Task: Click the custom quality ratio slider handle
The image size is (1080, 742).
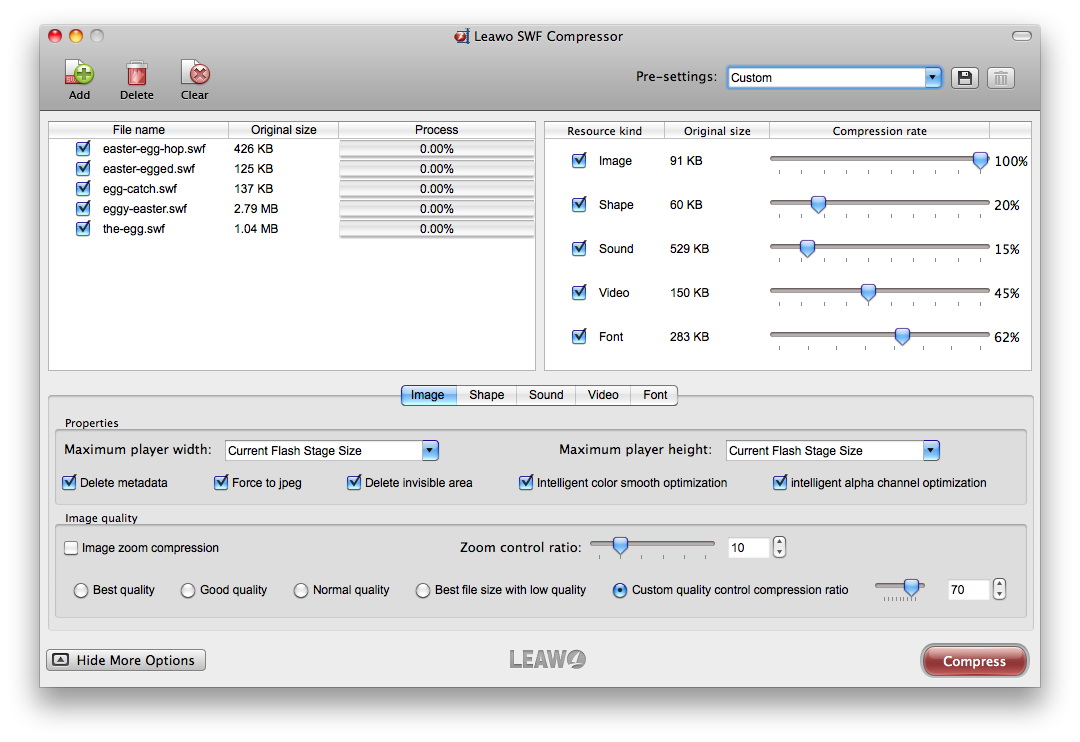Action: (911, 588)
